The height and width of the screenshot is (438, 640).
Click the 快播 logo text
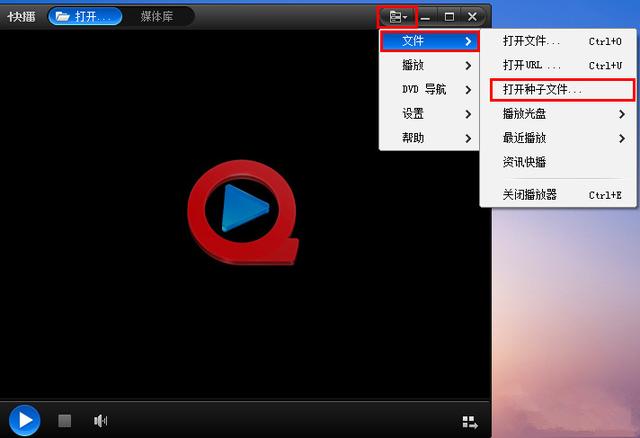tap(21, 17)
